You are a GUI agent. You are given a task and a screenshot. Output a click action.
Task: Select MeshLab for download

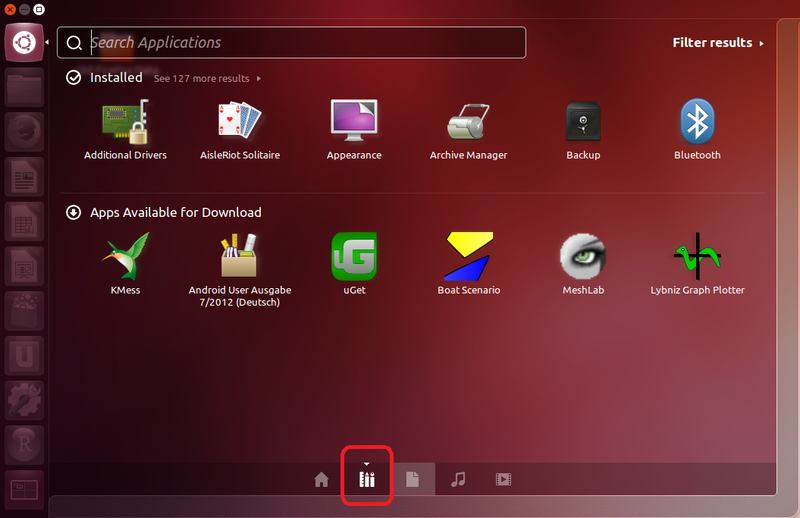583,264
